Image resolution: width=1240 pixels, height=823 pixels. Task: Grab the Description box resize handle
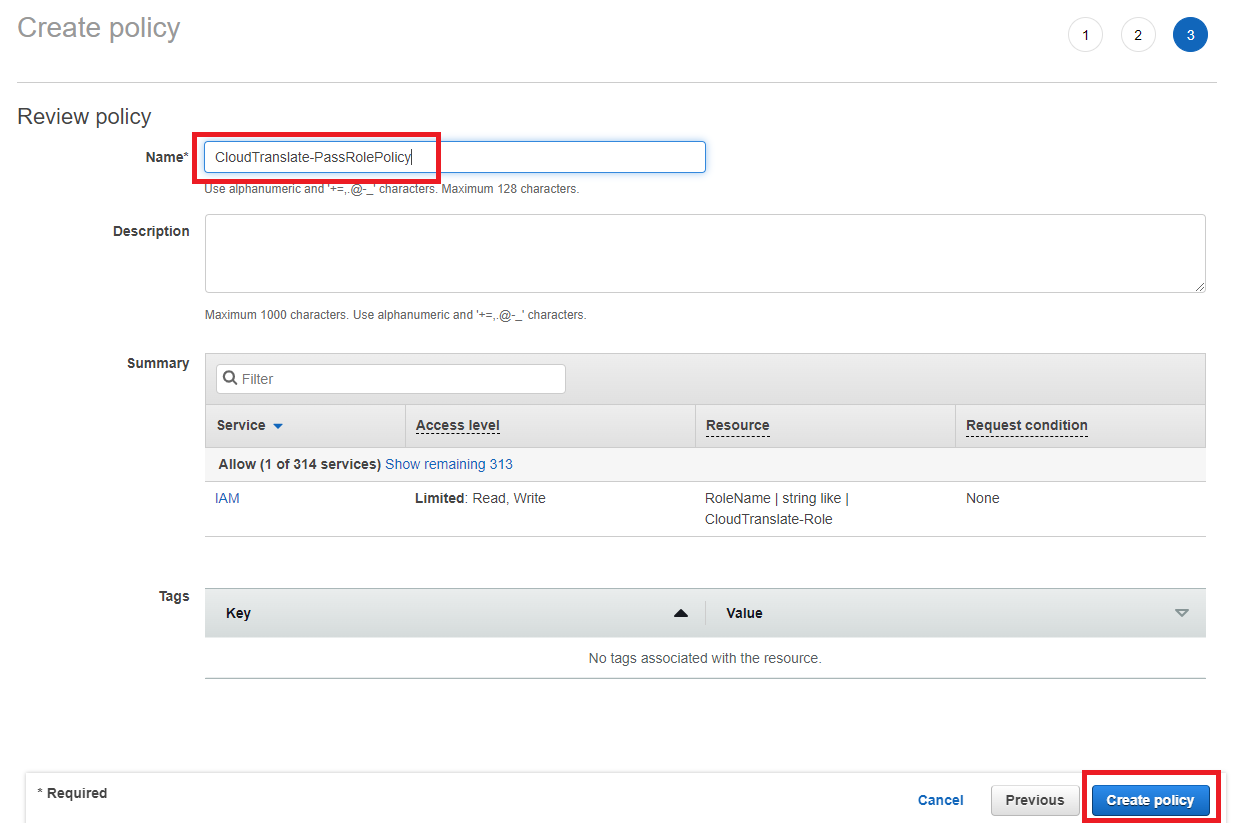click(x=1199, y=286)
